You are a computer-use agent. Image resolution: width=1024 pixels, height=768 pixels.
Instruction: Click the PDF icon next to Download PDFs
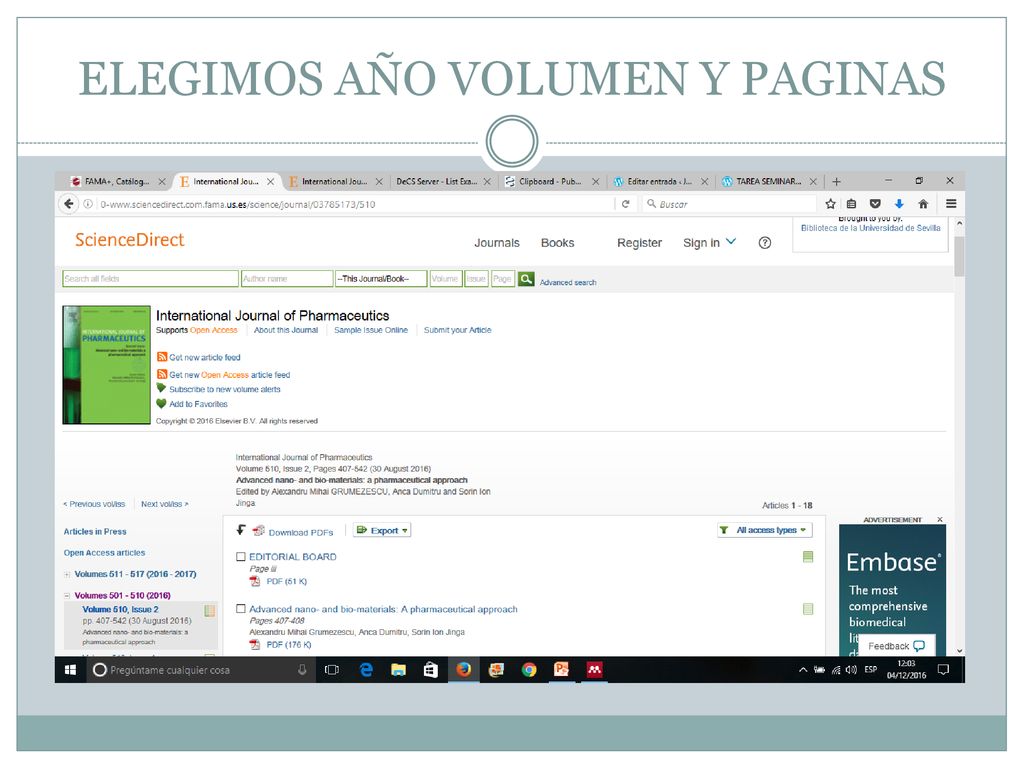click(x=259, y=531)
